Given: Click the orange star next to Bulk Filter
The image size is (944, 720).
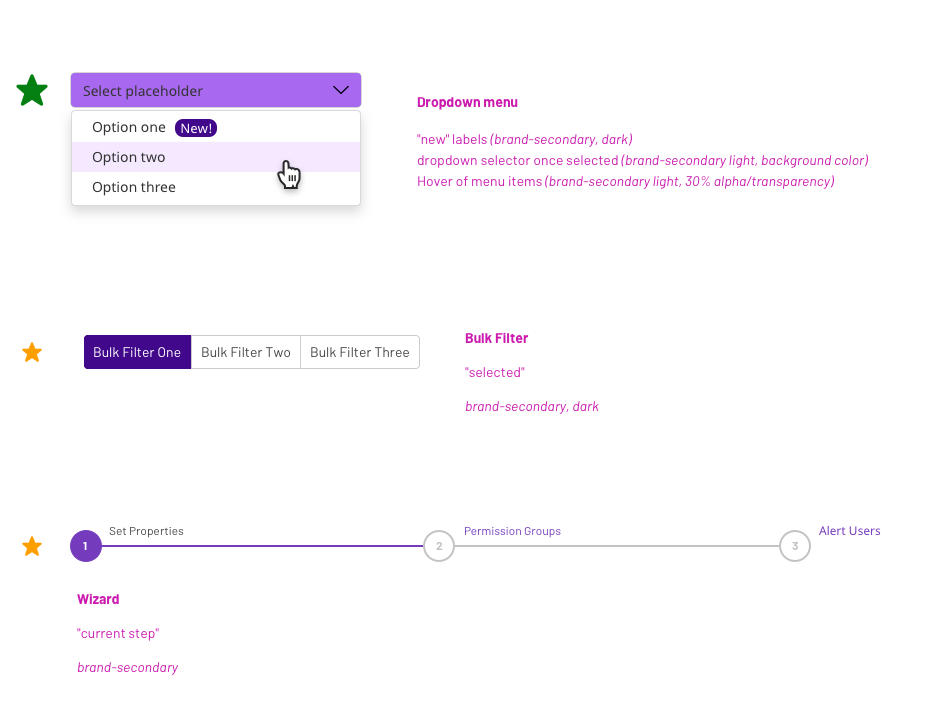Looking at the screenshot, I should click(32, 352).
